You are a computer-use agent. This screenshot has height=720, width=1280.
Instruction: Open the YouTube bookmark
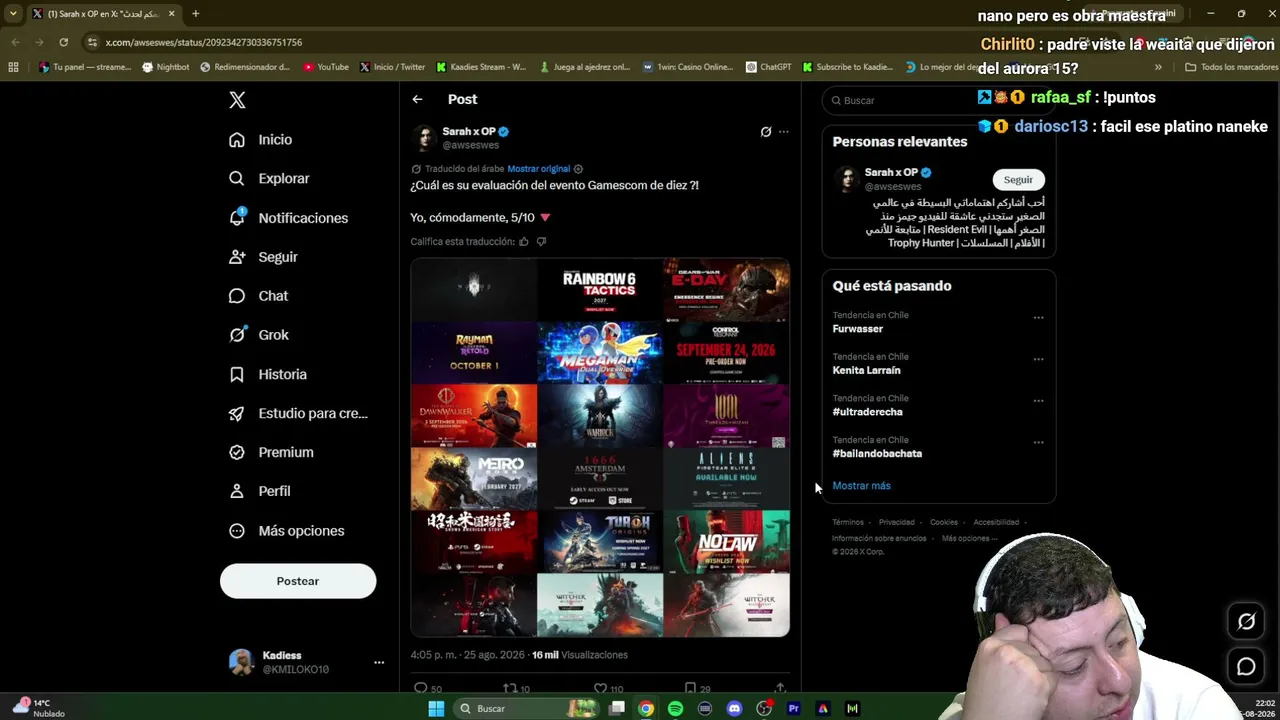(326, 67)
